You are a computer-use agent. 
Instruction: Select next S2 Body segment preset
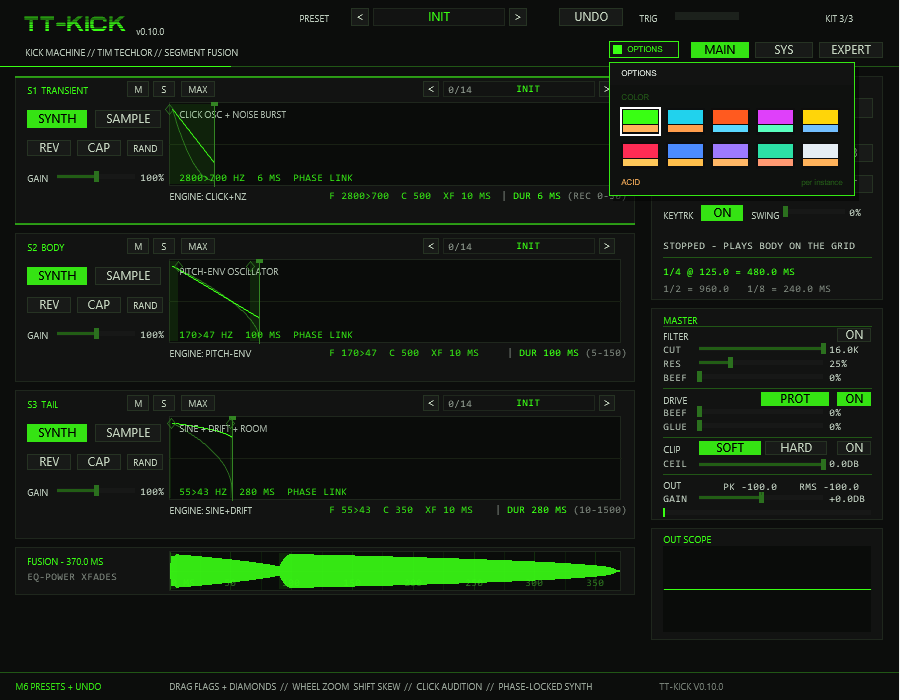pyautogui.click(x=607, y=246)
